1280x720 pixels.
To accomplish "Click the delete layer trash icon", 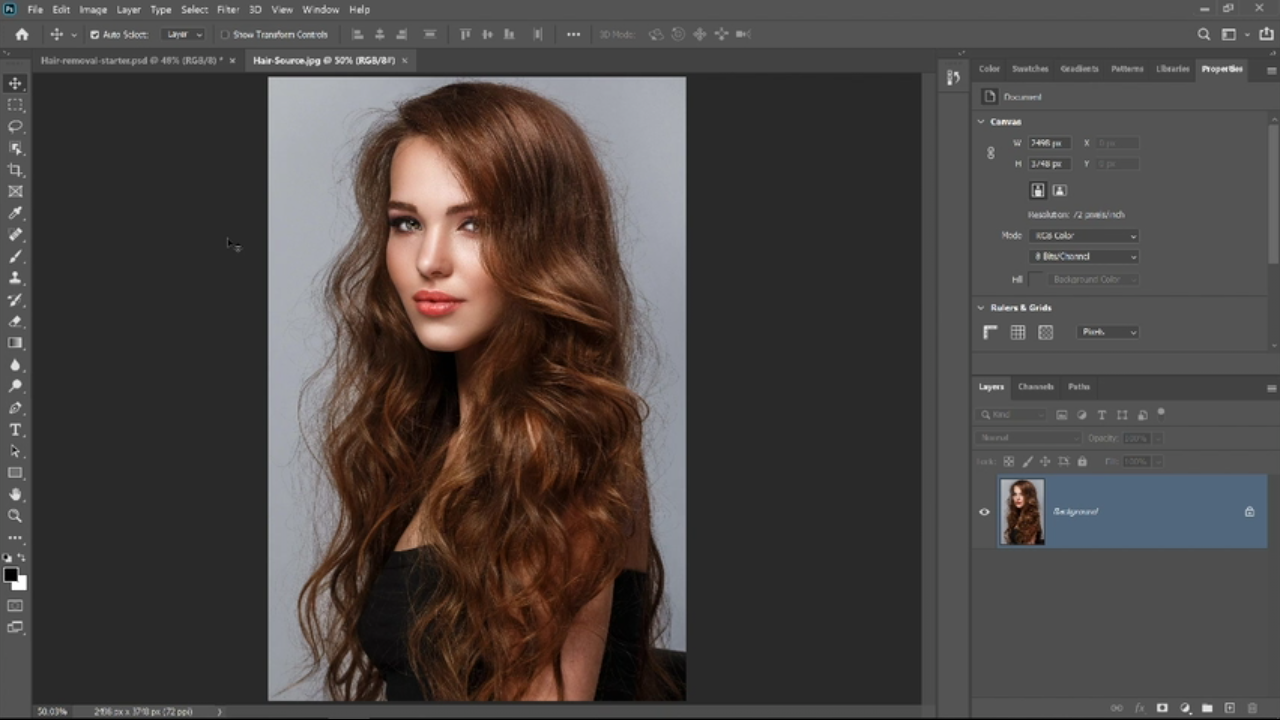I will coord(1252,708).
